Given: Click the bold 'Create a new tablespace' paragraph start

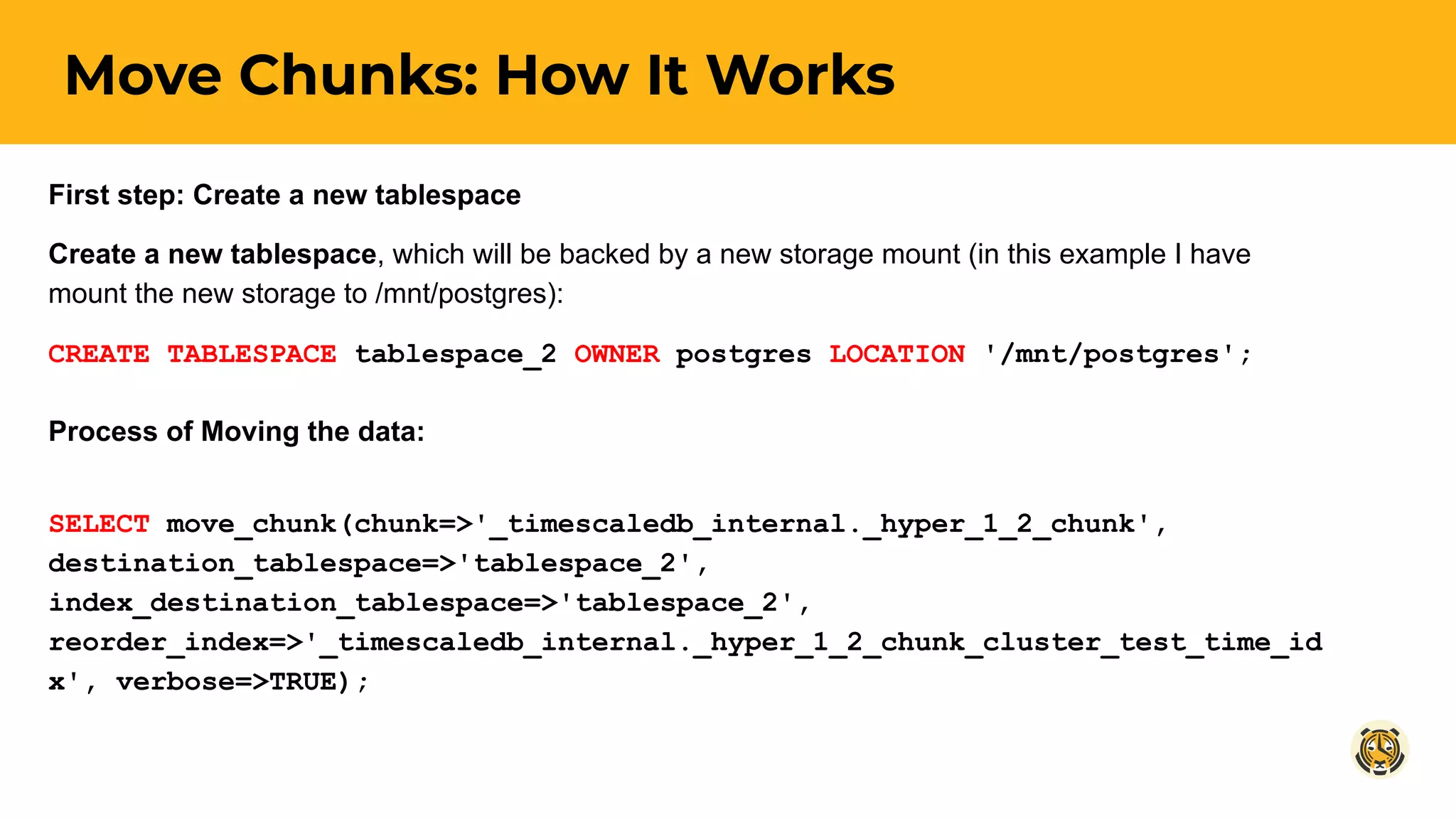Looking at the screenshot, I should click(x=212, y=255).
